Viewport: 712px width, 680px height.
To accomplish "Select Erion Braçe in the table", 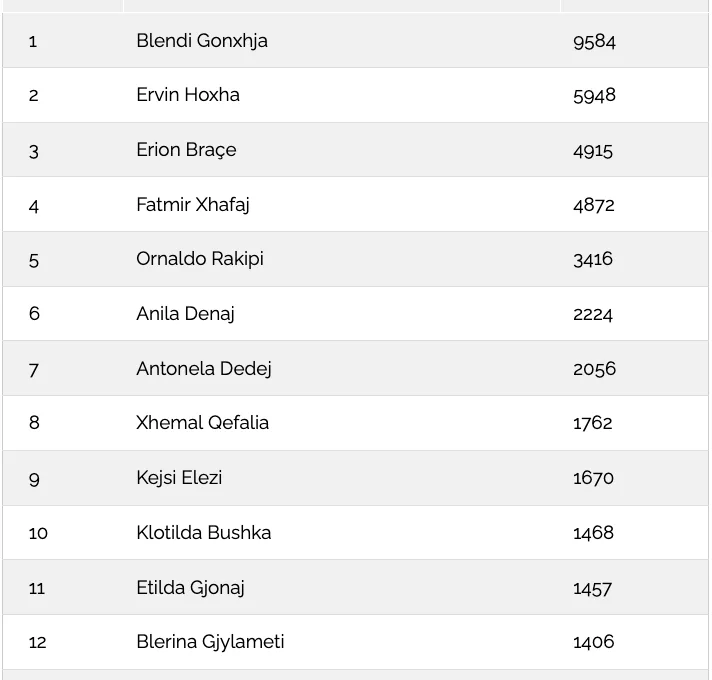I will 186,150.
